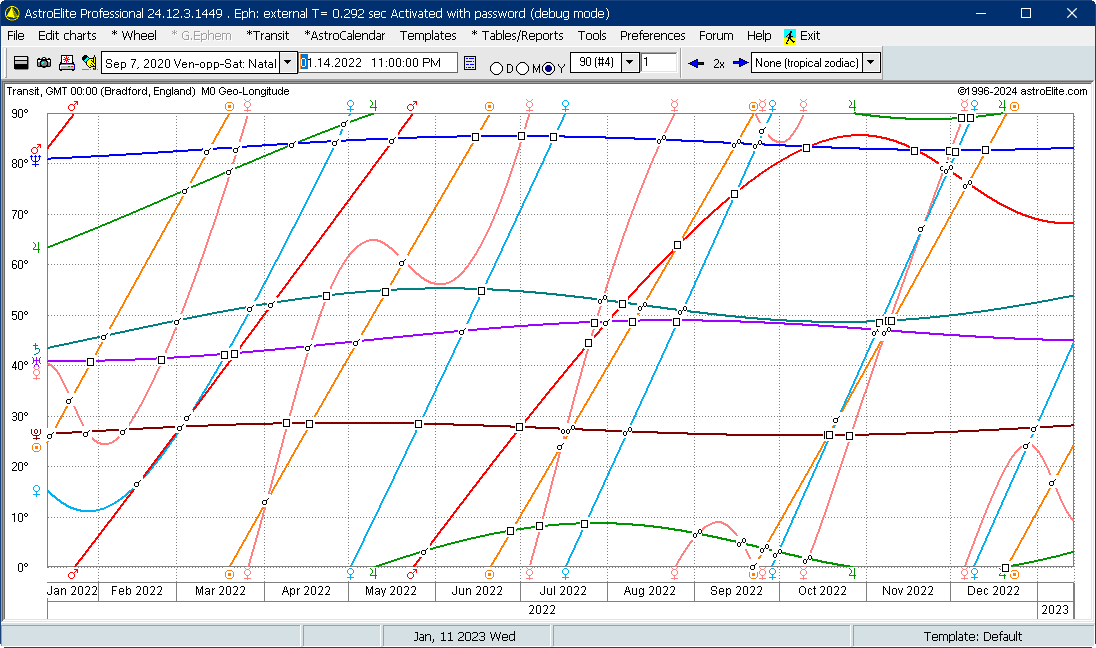This screenshot has width=1096, height=648.
Task: Click the blue Venus glyph beside the degree axis
Action: tap(36, 491)
